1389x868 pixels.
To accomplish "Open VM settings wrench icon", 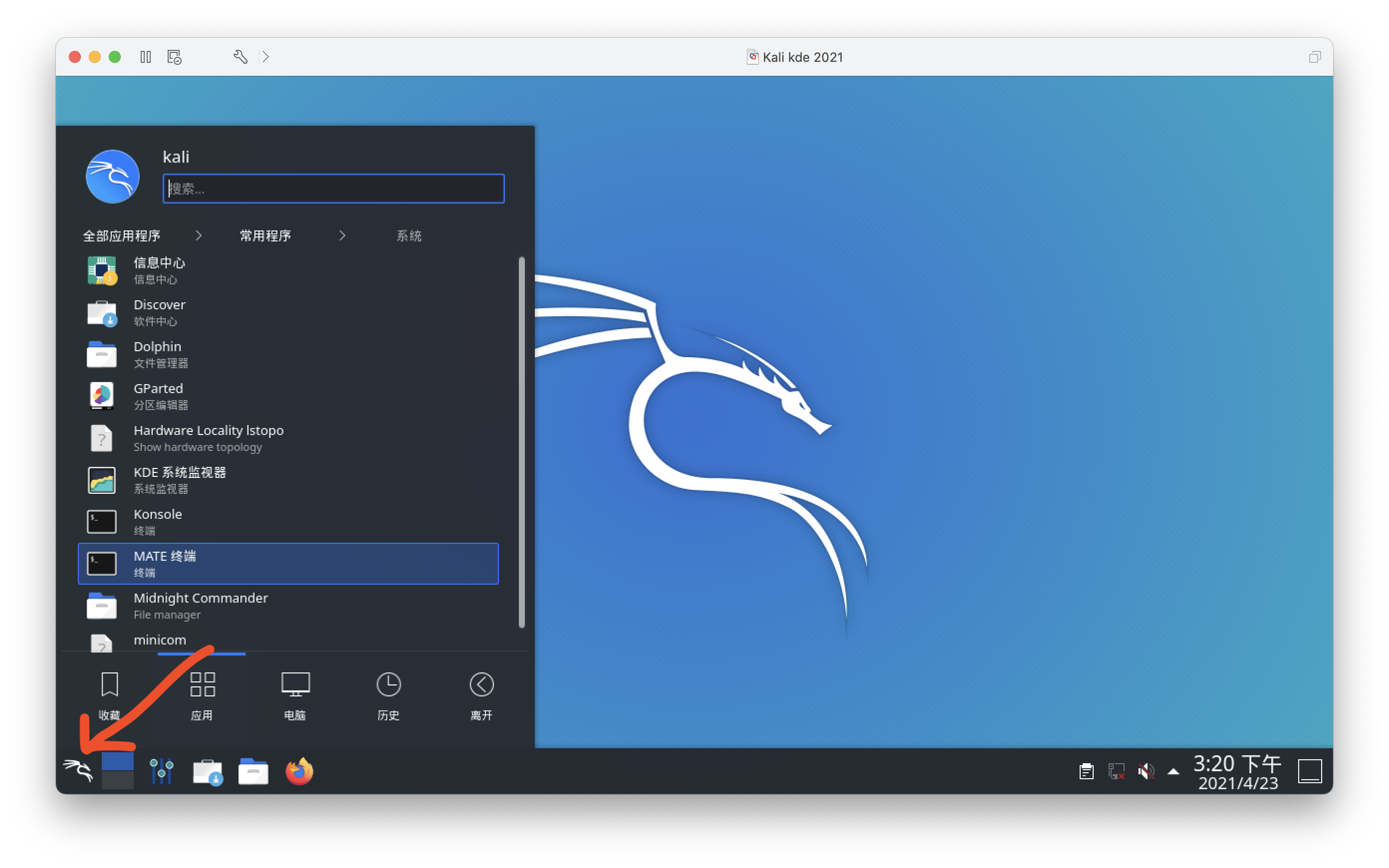I will click(x=240, y=57).
